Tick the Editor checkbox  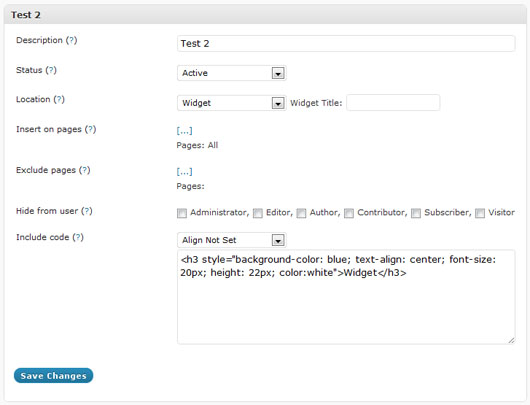[258, 213]
